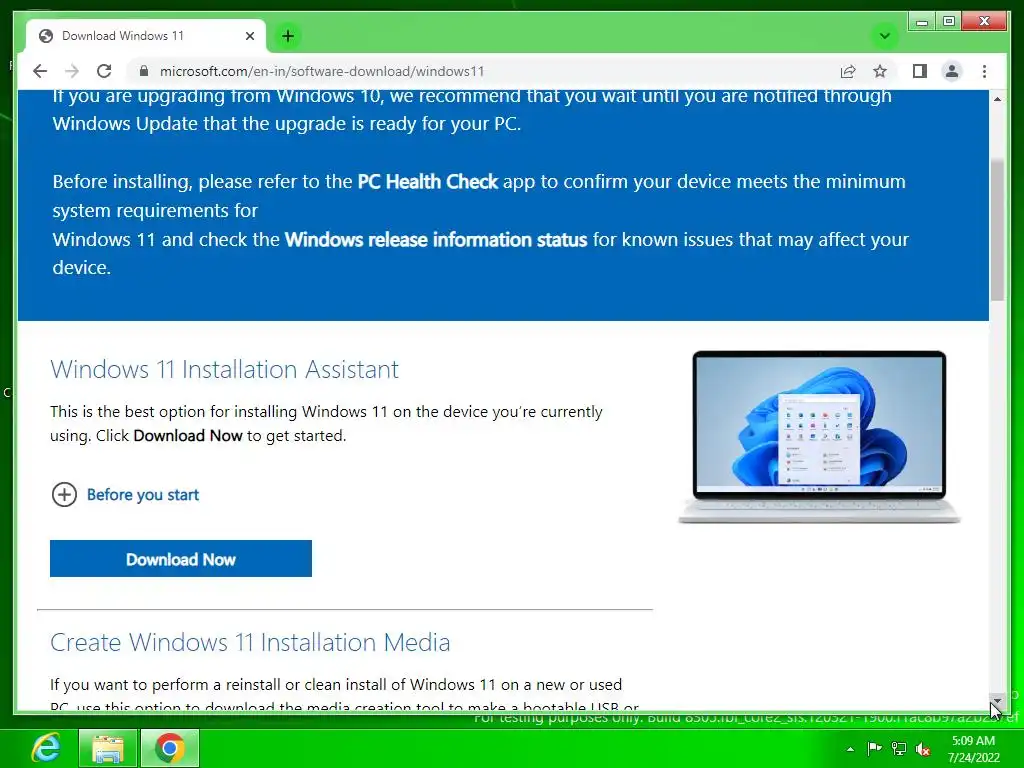The height and width of the screenshot is (768, 1024).
Task: Click the scrollbar up arrow
Action: [x=997, y=99]
